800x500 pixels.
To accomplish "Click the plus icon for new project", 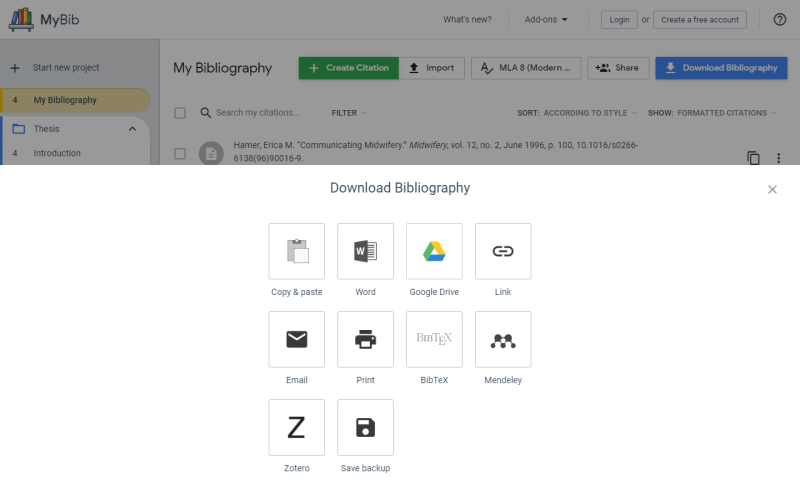I will [x=15, y=68].
